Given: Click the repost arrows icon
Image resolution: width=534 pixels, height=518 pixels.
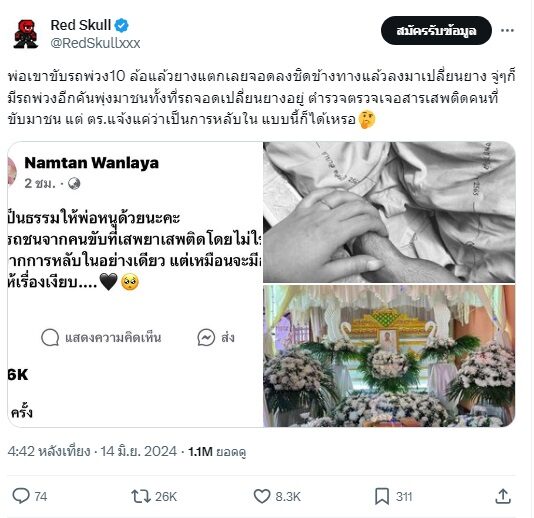Looking at the screenshot, I should pyautogui.click(x=141, y=496).
